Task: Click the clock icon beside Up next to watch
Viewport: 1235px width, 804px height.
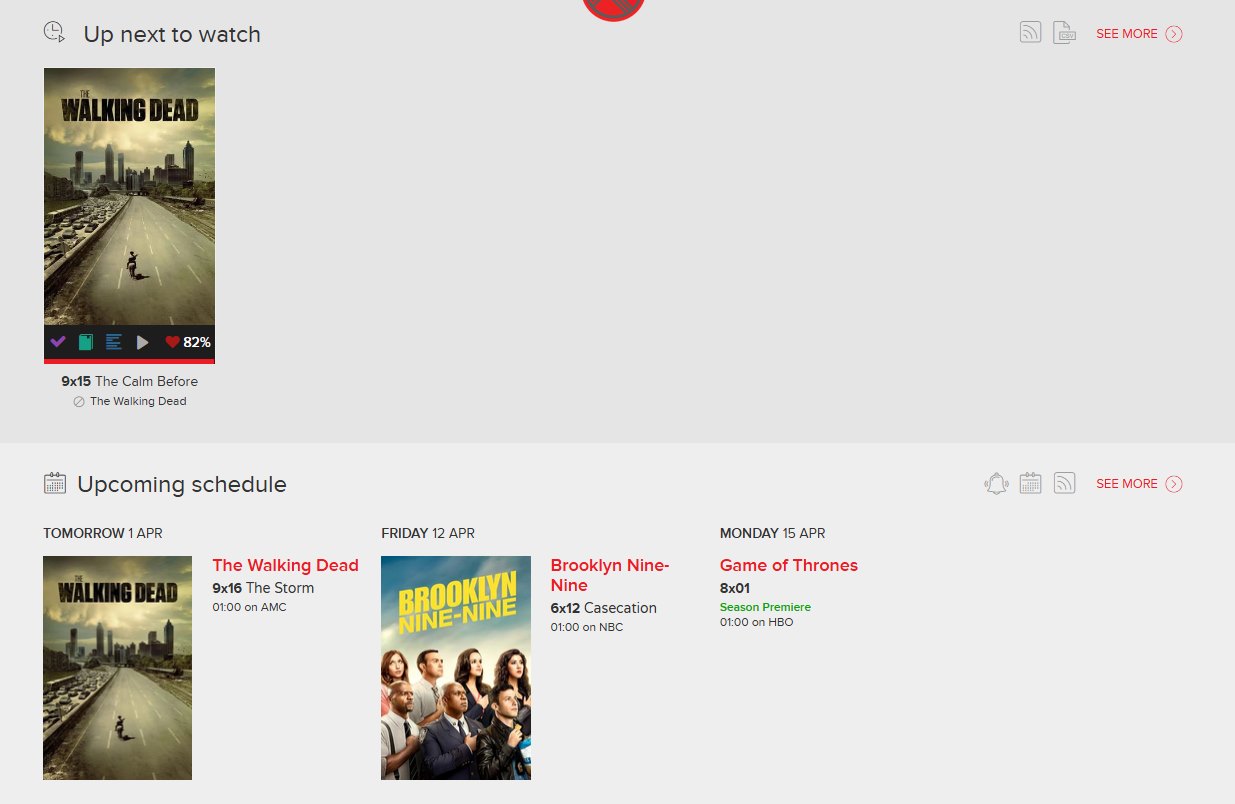Action: (x=54, y=33)
